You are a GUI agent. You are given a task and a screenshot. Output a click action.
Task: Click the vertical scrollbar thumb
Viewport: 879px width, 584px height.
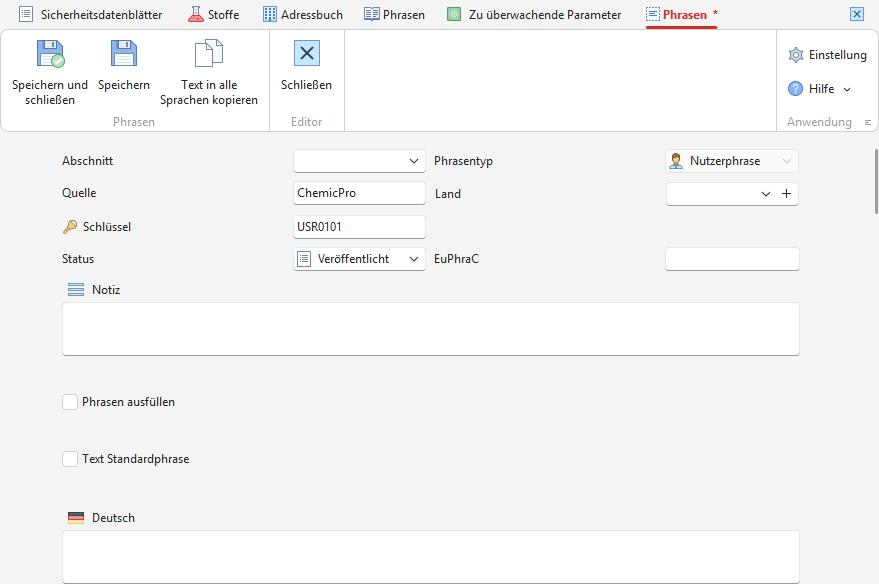click(x=876, y=182)
